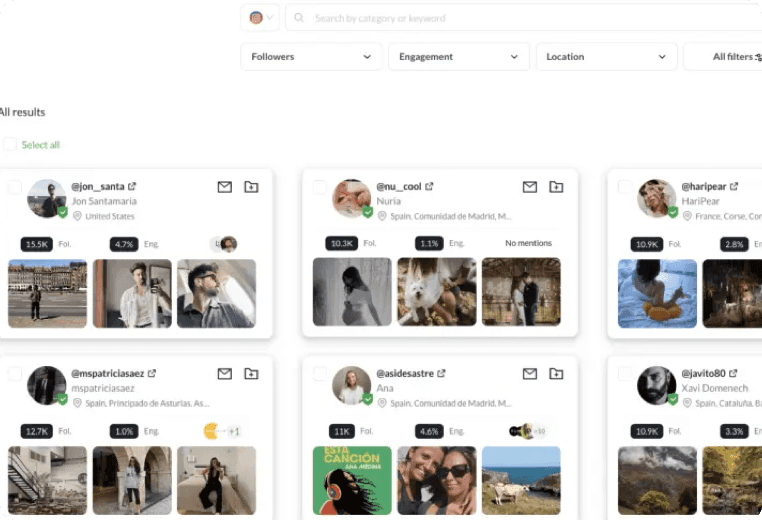Click @jon_santa verified green shield badge
The image size is (762, 520).
tap(62, 212)
